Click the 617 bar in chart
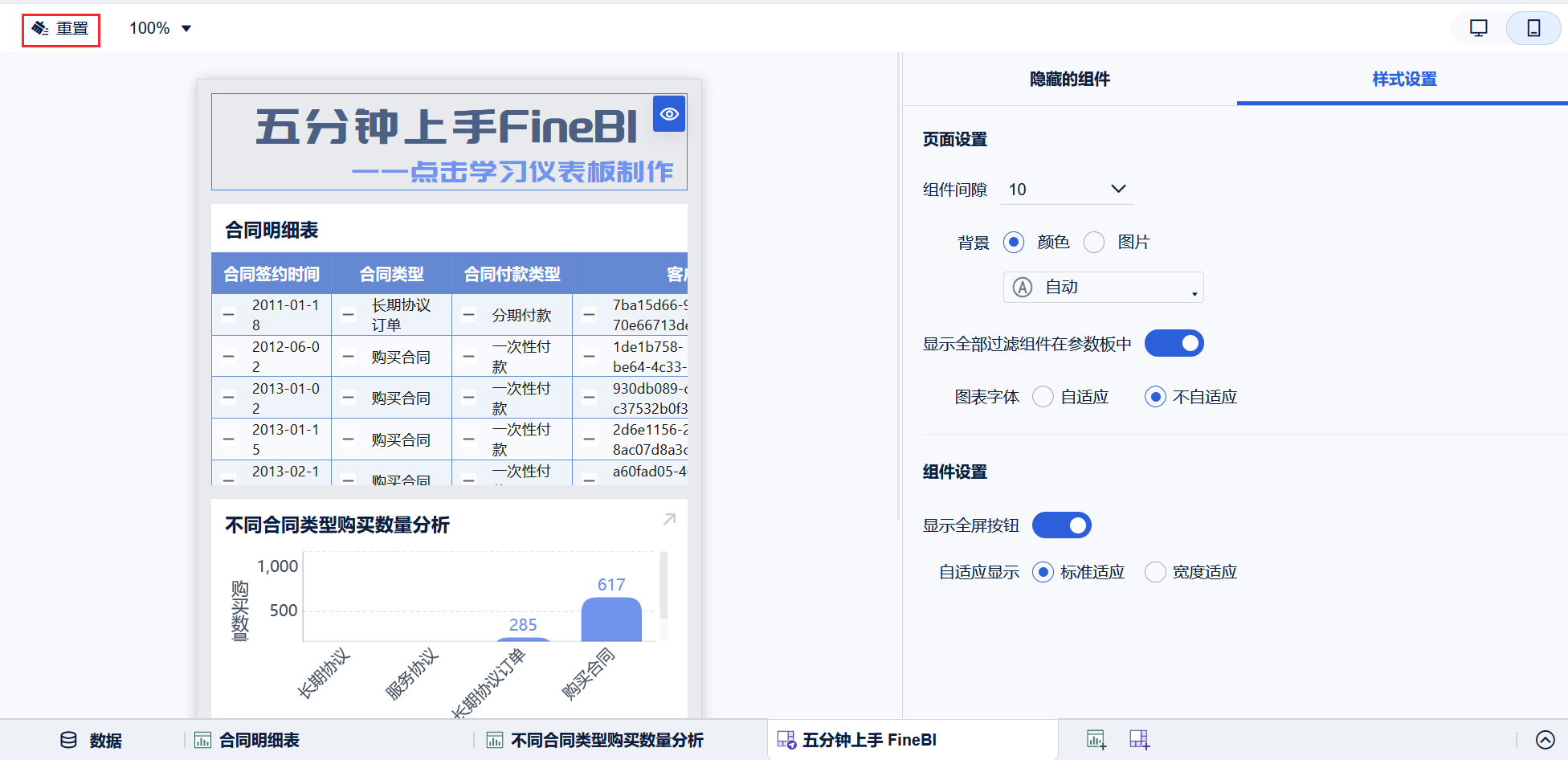This screenshot has height=760, width=1568. (610, 619)
